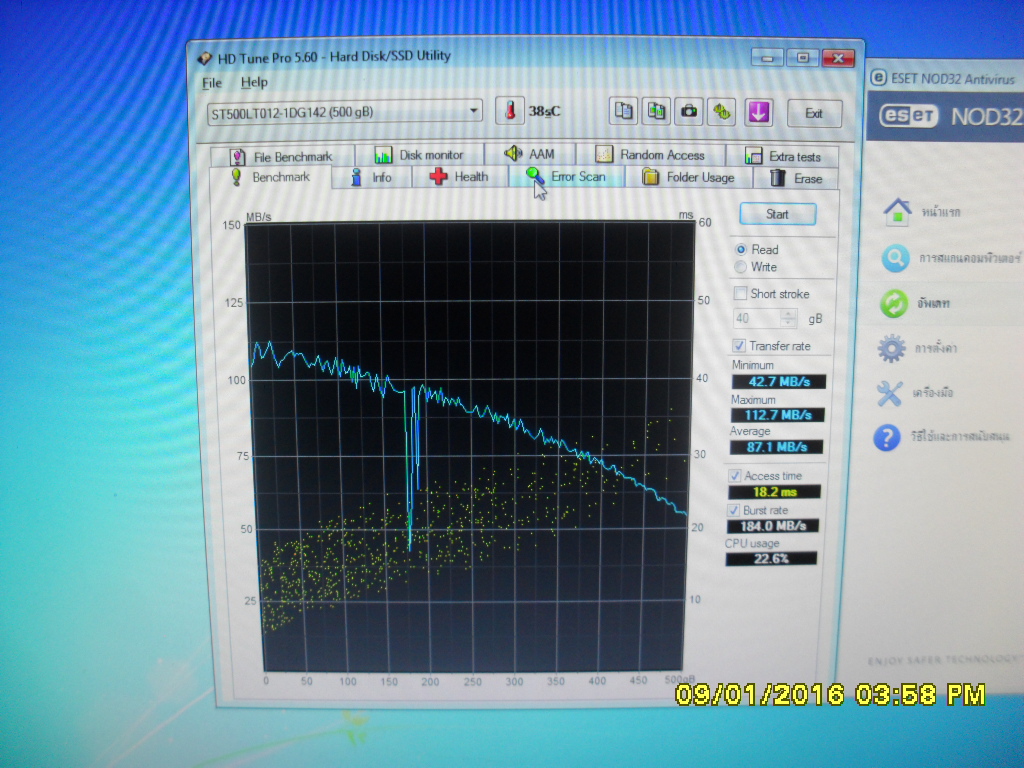Toggle the Access time checkbox
The width and height of the screenshot is (1024, 768).
(735, 475)
